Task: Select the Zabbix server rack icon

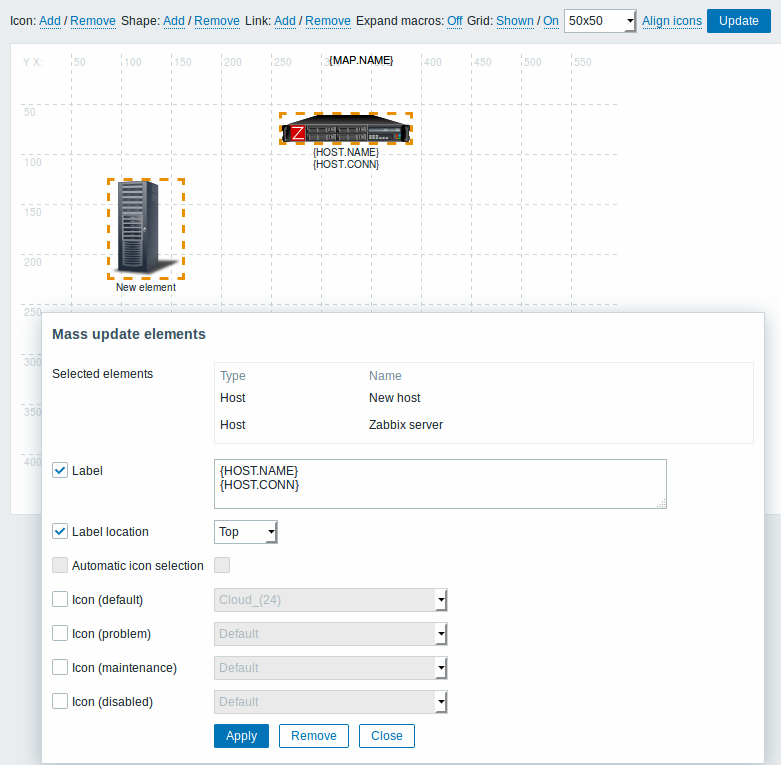Action: 346,131
